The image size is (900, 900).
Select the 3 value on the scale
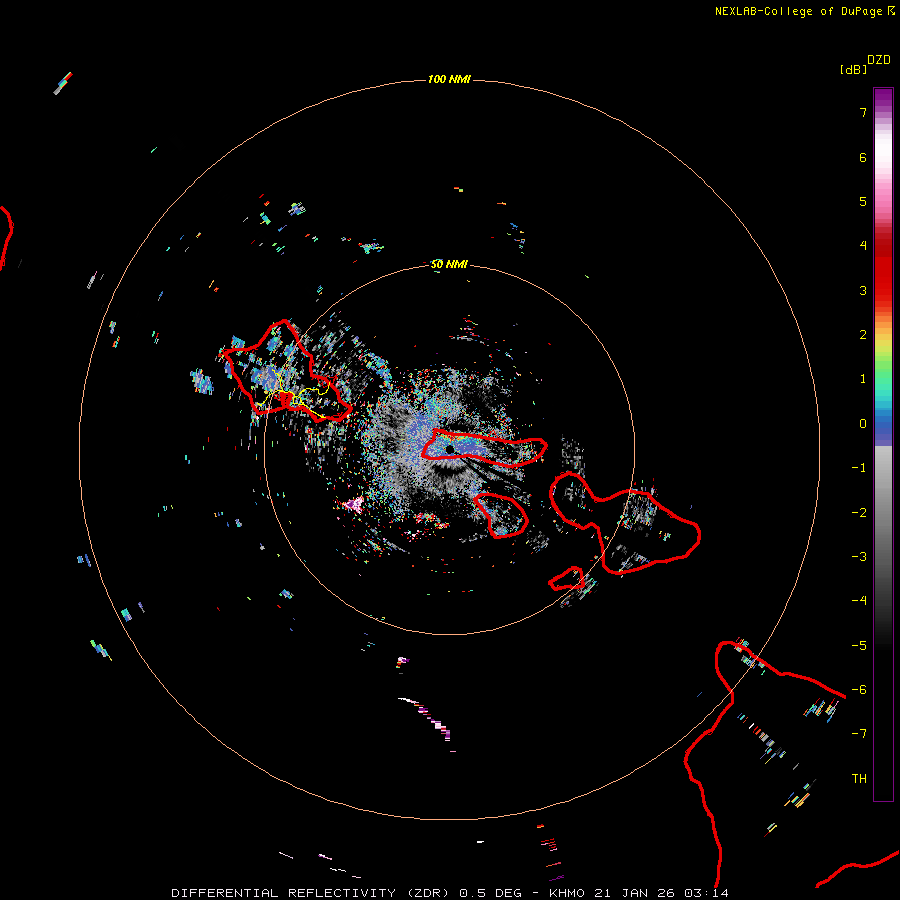[x=863, y=290]
